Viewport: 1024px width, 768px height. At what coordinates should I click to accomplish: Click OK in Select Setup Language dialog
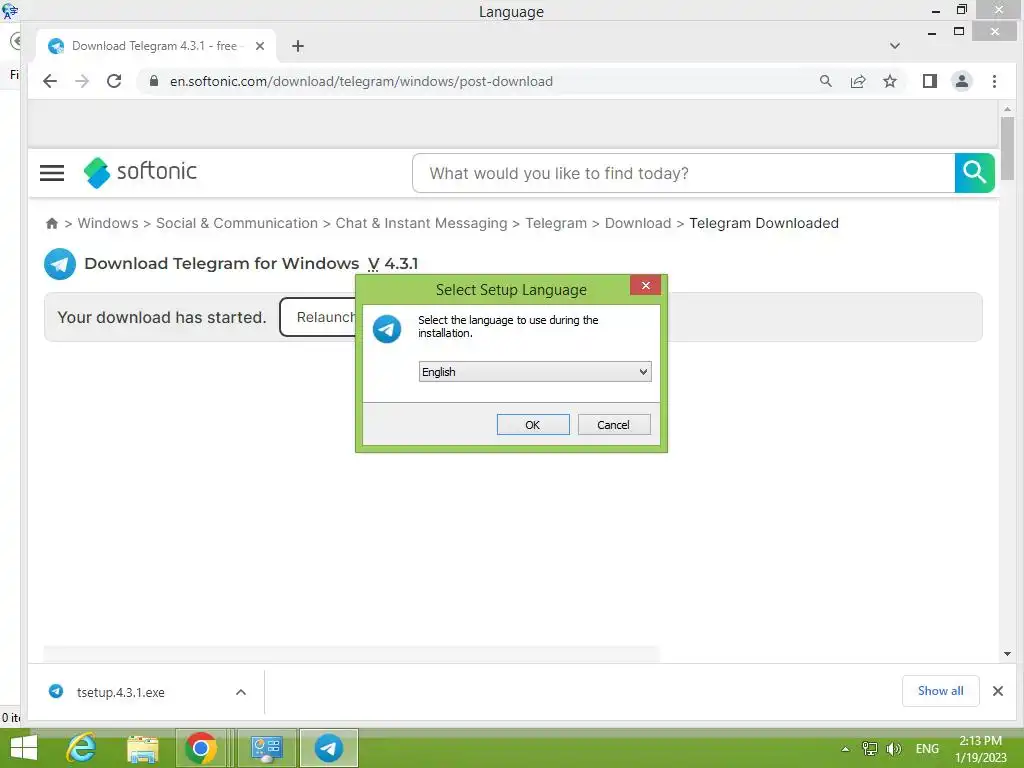coord(533,424)
